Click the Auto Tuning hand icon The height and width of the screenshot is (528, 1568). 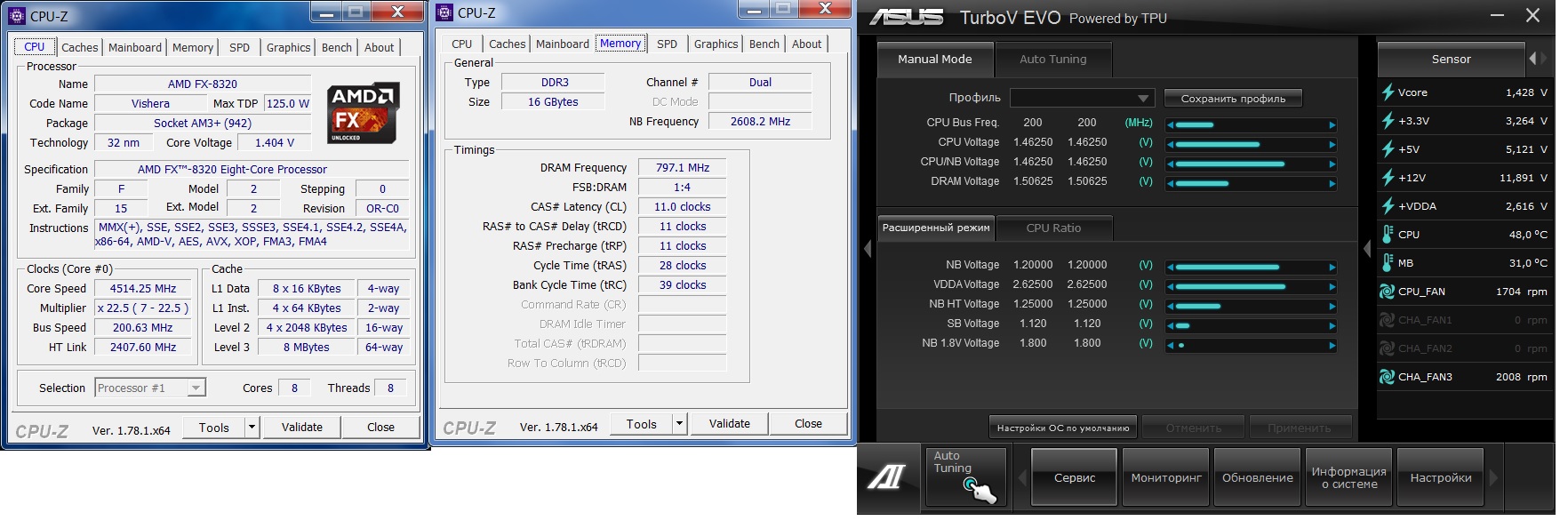(980, 490)
